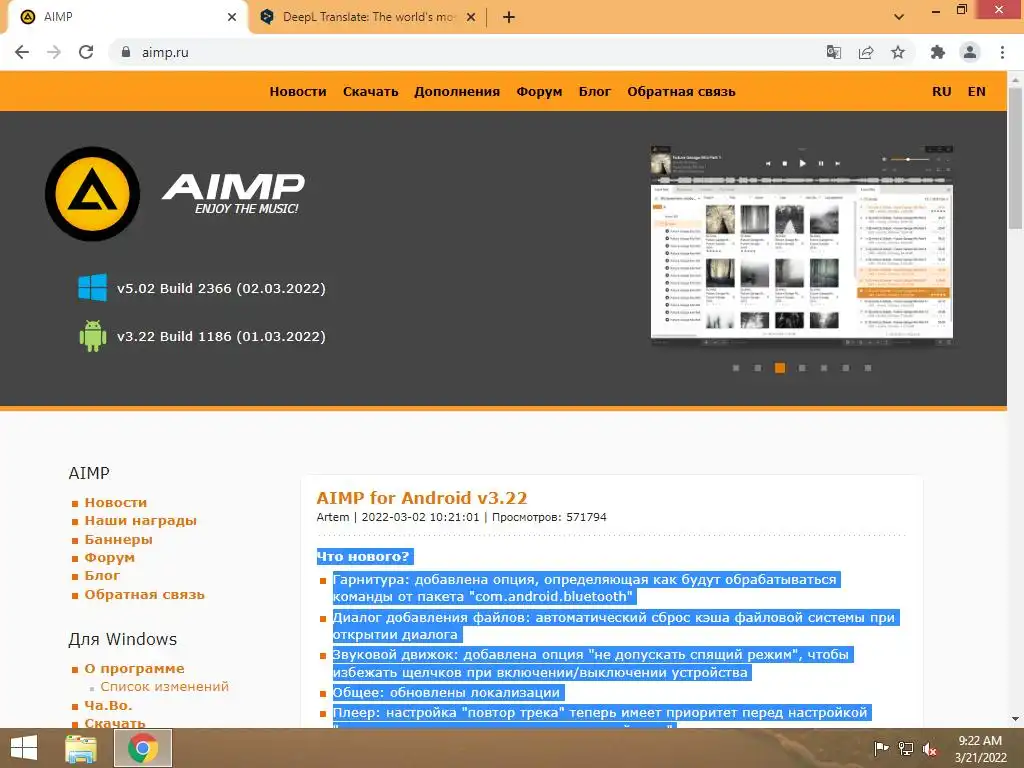Open Новости in the top navigation
Screen dimensions: 1024x768
298,92
